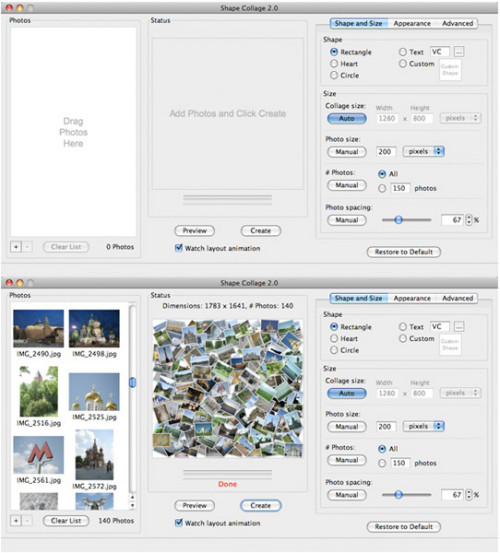Select Heart shape in bottom window

(x=334, y=338)
